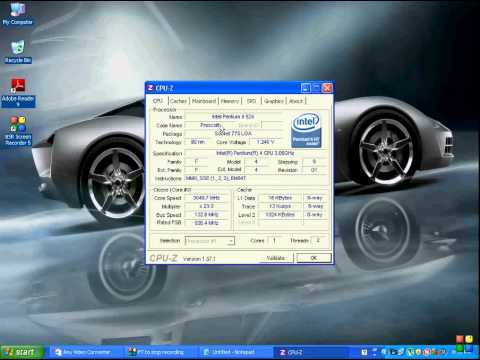Switch to the Memory tab

pyautogui.click(x=230, y=101)
